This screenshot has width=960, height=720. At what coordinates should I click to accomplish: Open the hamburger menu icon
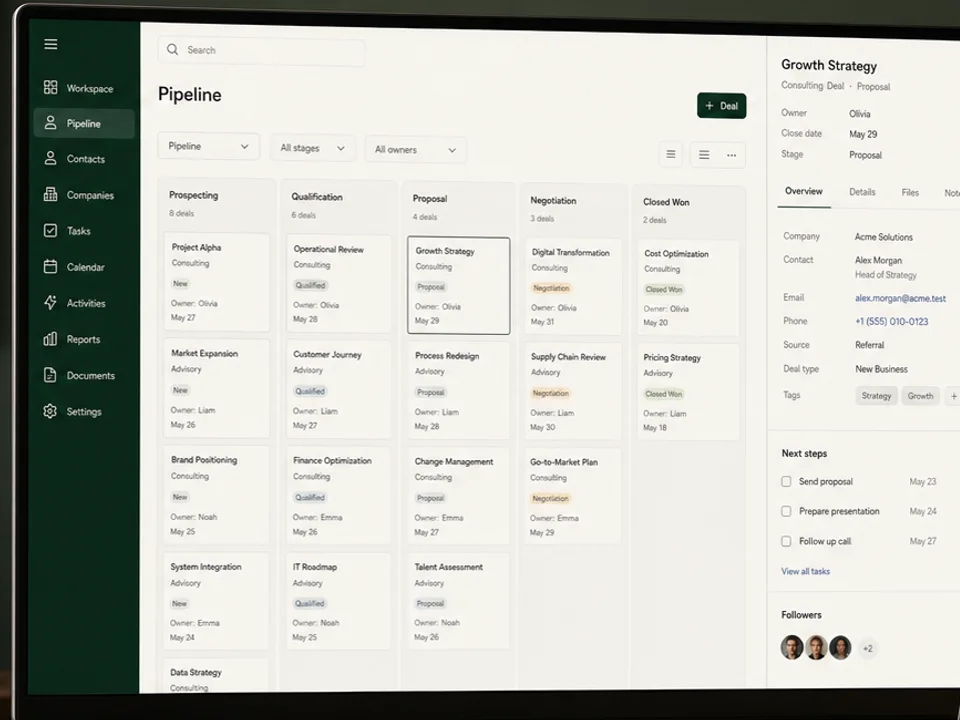[51, 44]
